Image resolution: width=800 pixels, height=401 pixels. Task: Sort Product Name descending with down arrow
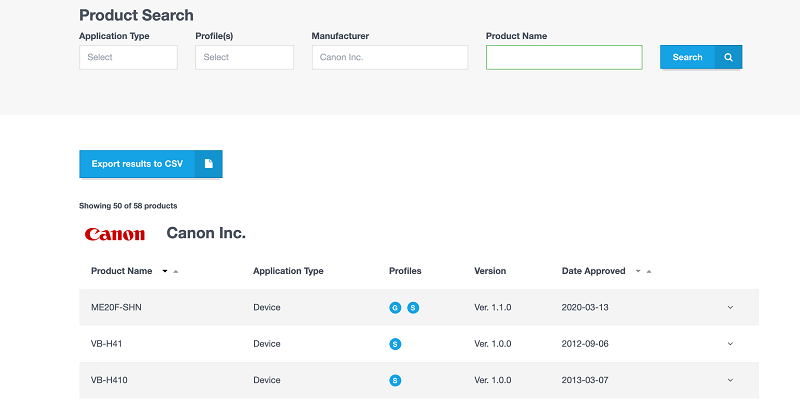coord(165,271)
